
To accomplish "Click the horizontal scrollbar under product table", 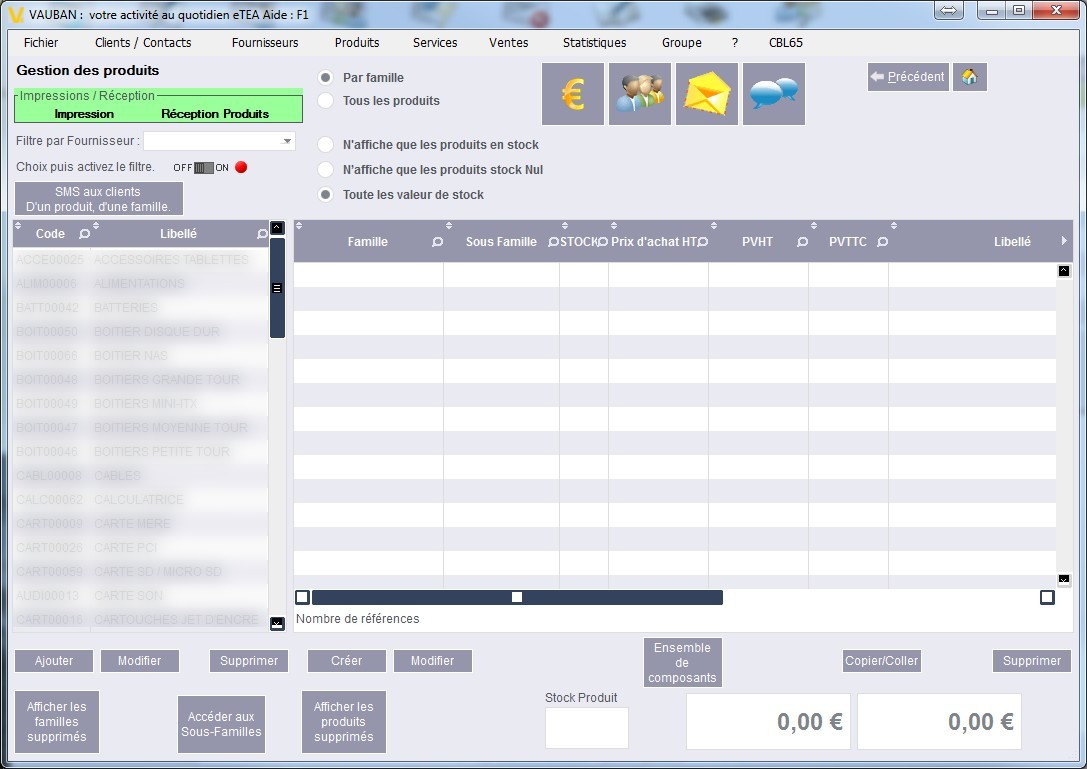I will pyautogui.click(x=517, y=597).
